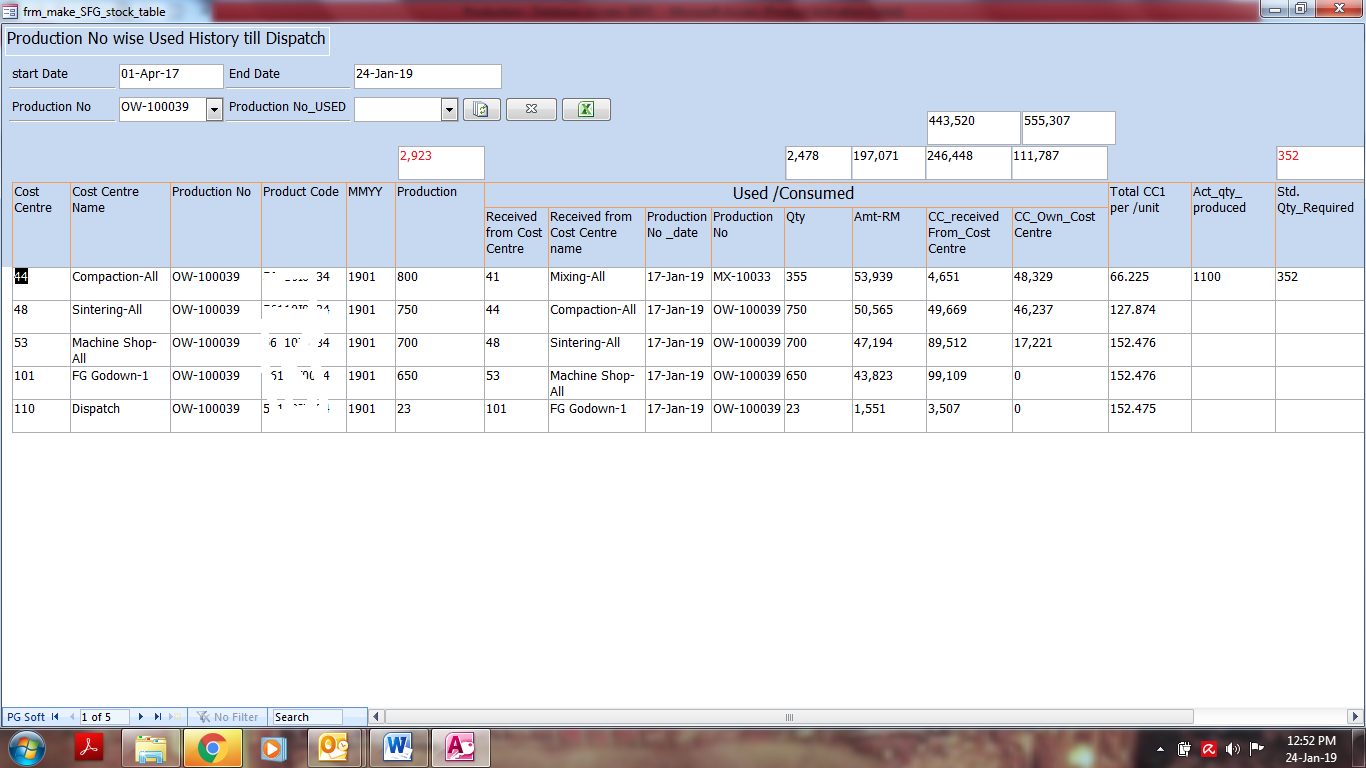
Task: Click the Show Desktop button beside the clock
Action: [1358, 749]
